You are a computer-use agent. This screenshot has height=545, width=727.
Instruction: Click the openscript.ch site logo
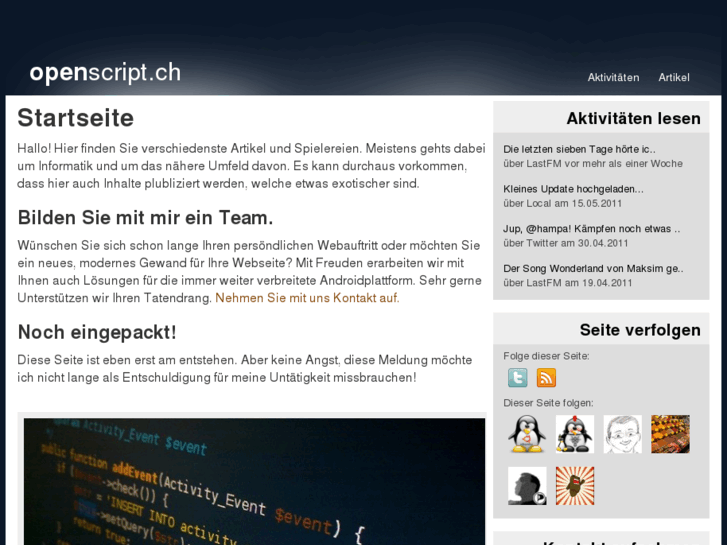[105, 73]
